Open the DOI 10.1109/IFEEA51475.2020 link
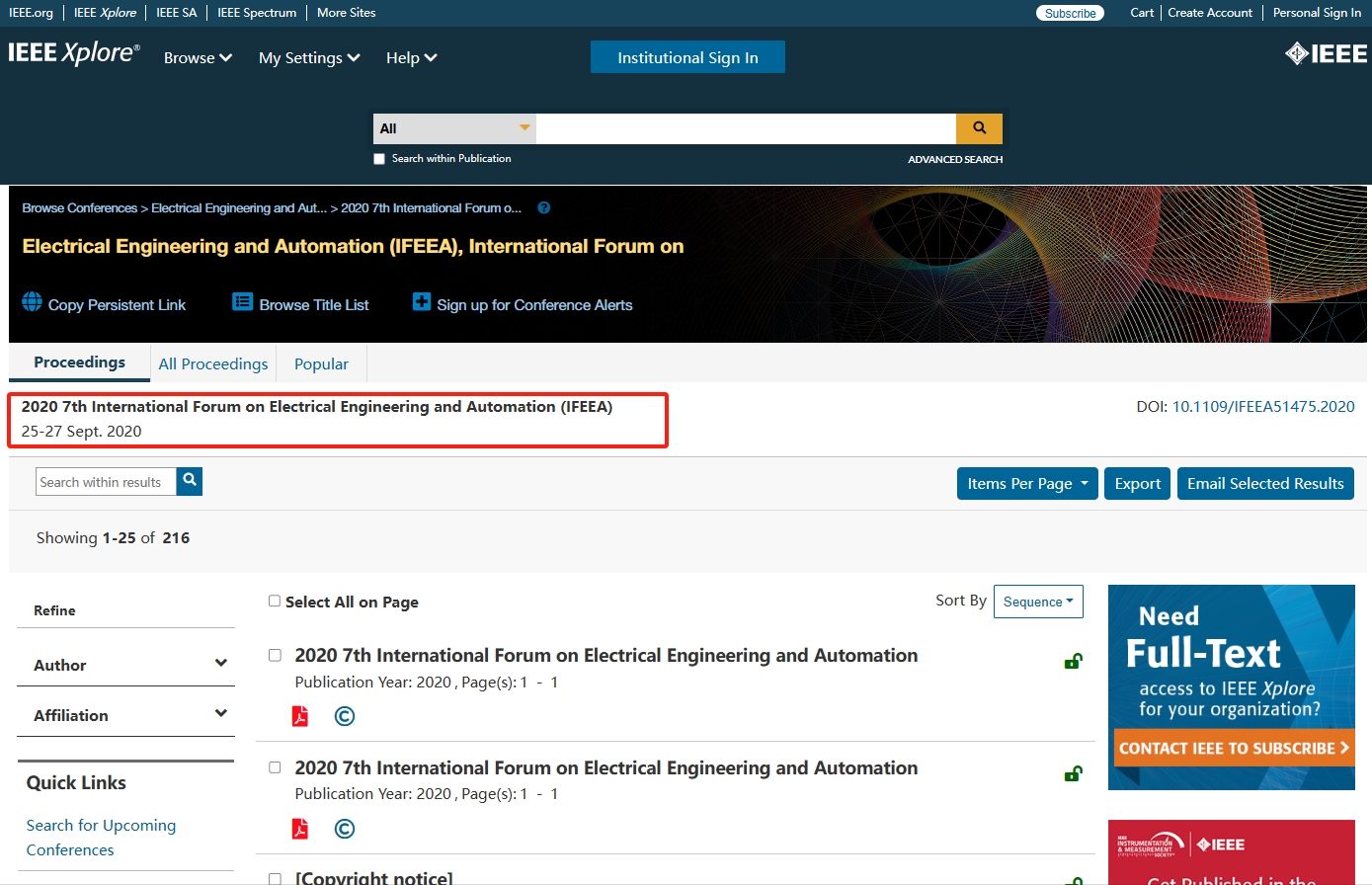Viewport: 1372px width, 885px height. 1263,406
